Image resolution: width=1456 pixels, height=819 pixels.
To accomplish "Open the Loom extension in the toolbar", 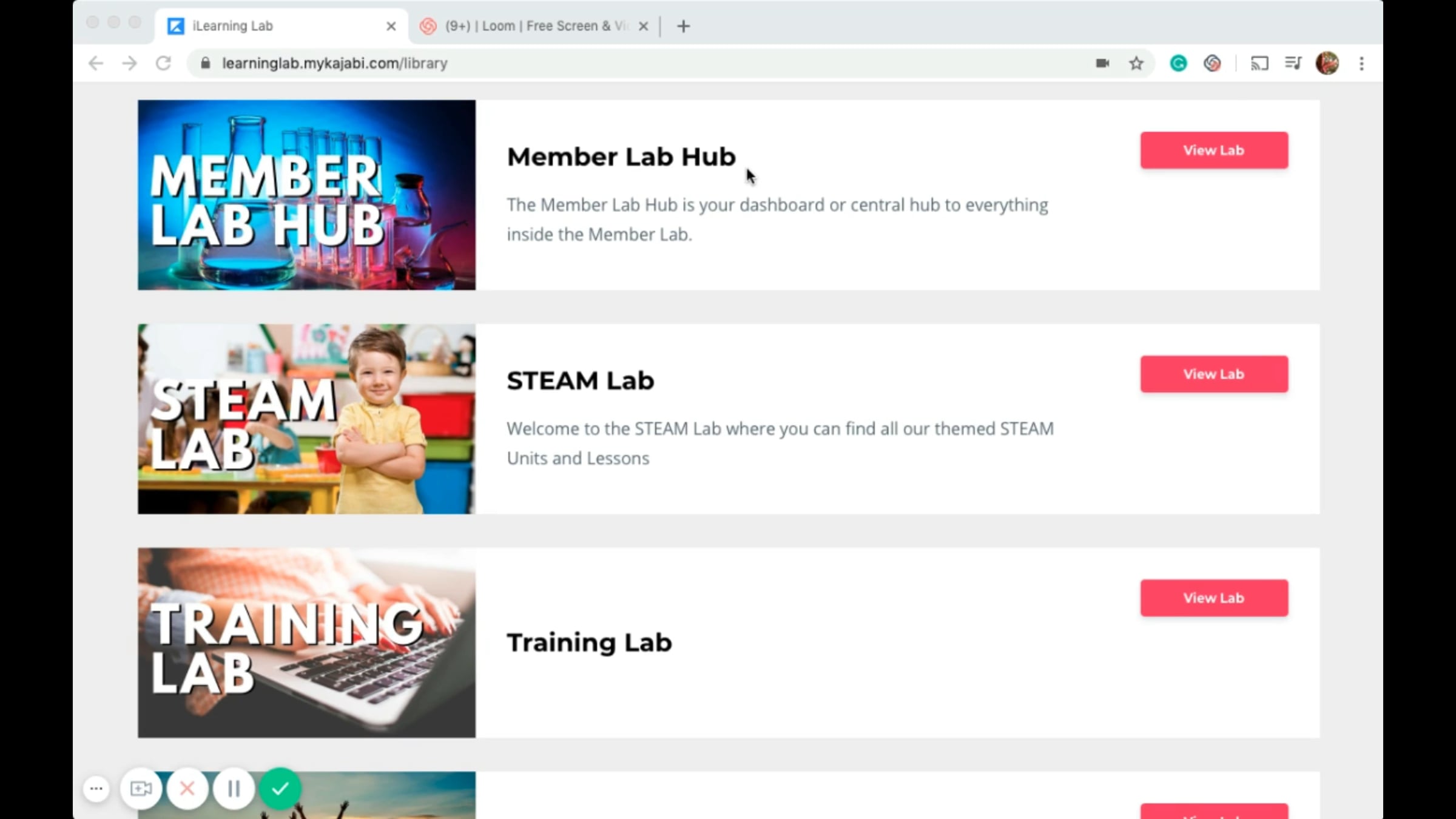I will point(1212,63).
